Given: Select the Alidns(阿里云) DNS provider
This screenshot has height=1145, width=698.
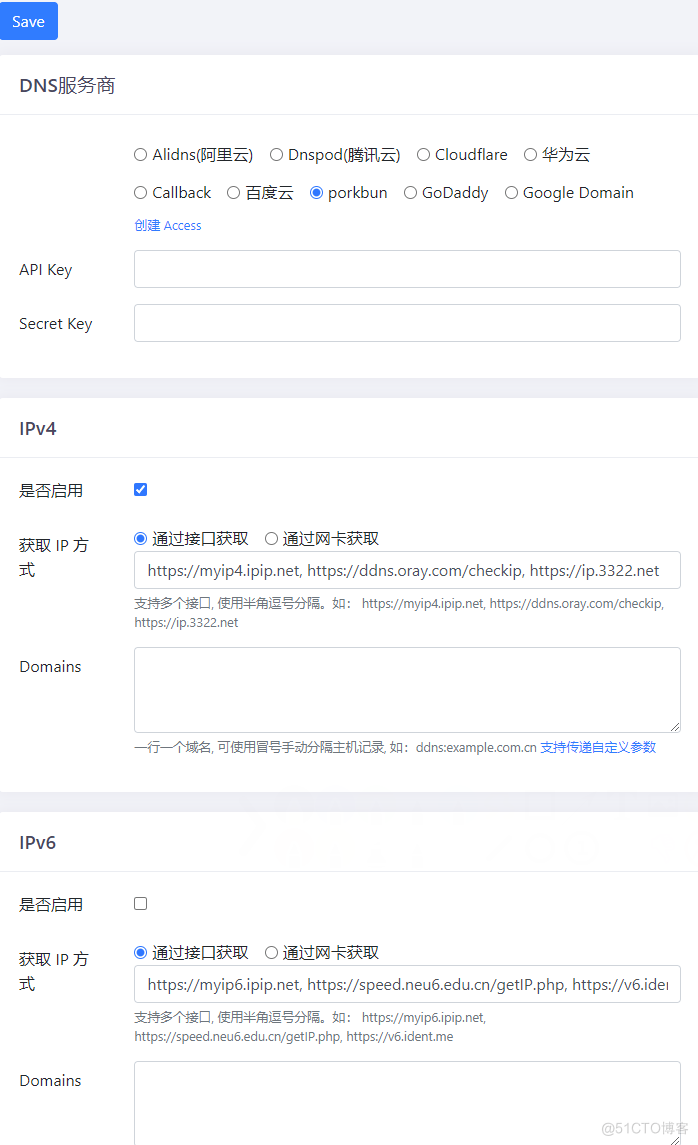Looking at the screenshot, I should click(x=141, y=155).
